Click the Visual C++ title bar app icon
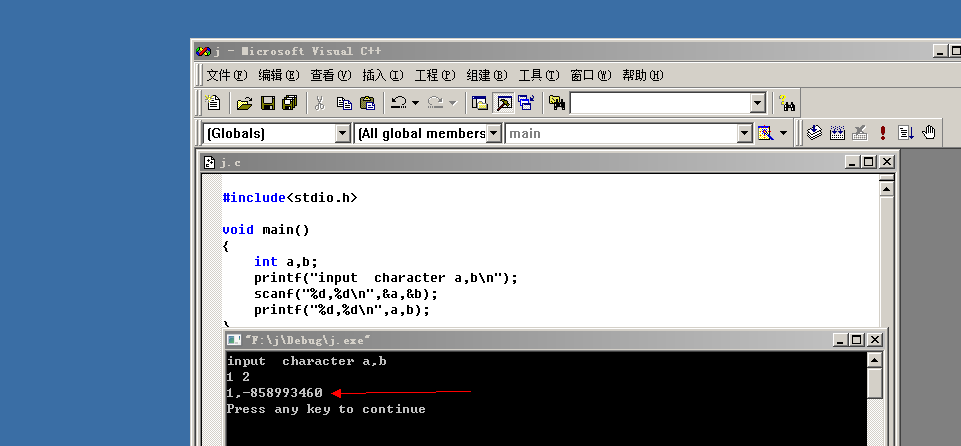 203,51
